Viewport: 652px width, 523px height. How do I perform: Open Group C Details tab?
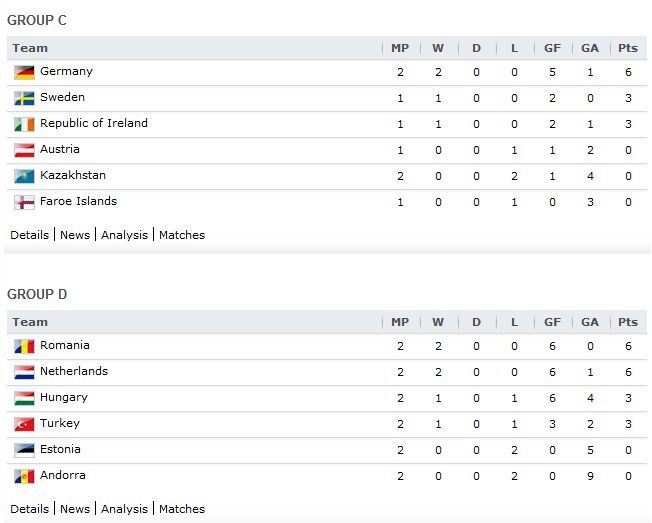(30, 235)
